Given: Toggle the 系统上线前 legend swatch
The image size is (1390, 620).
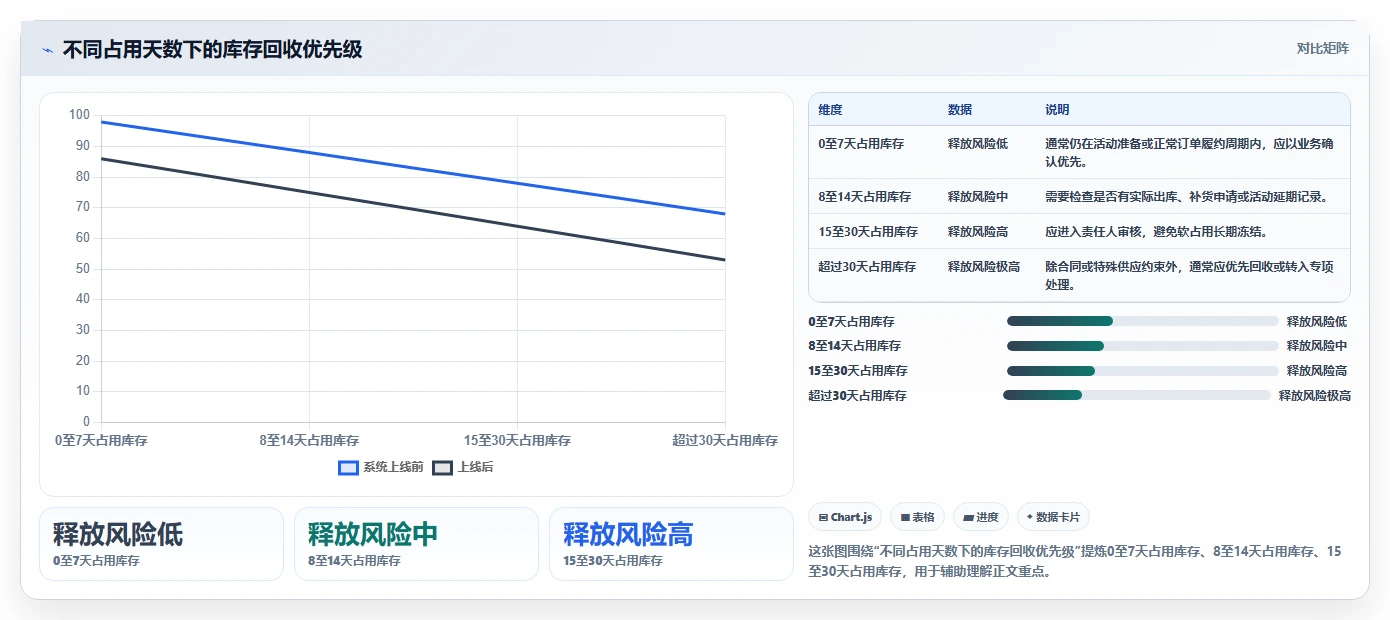Looking at the screenshot, I should pyautogui.click(x=349, y=467).
